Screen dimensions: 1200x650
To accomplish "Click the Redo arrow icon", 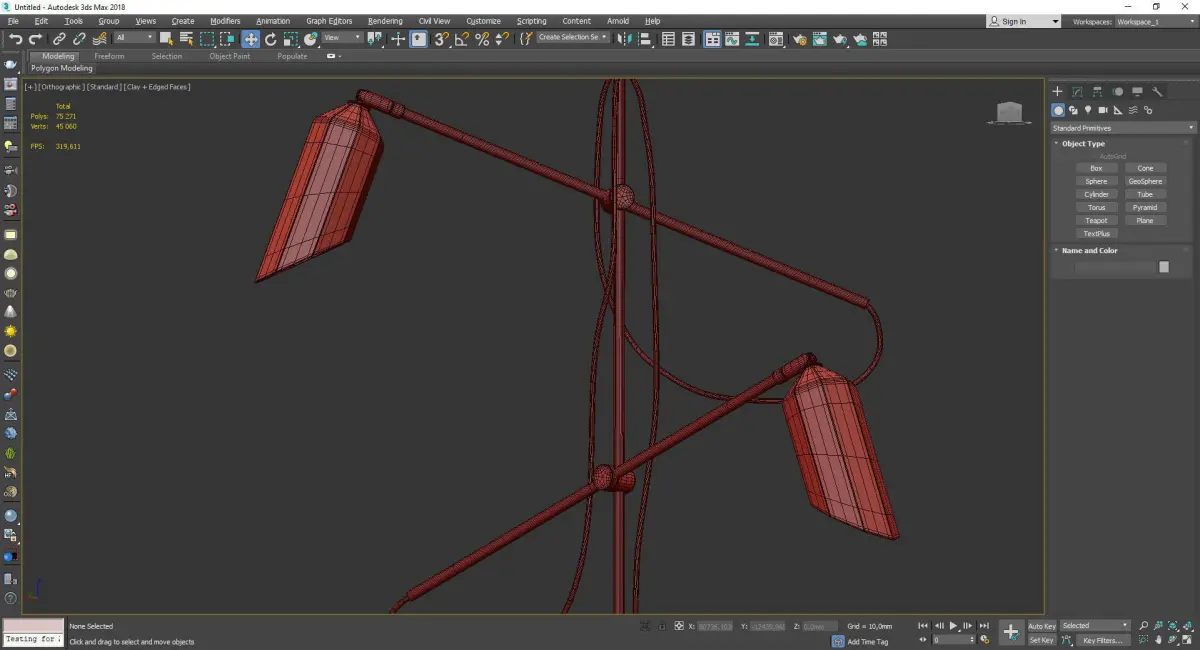I will coord(35,39).
